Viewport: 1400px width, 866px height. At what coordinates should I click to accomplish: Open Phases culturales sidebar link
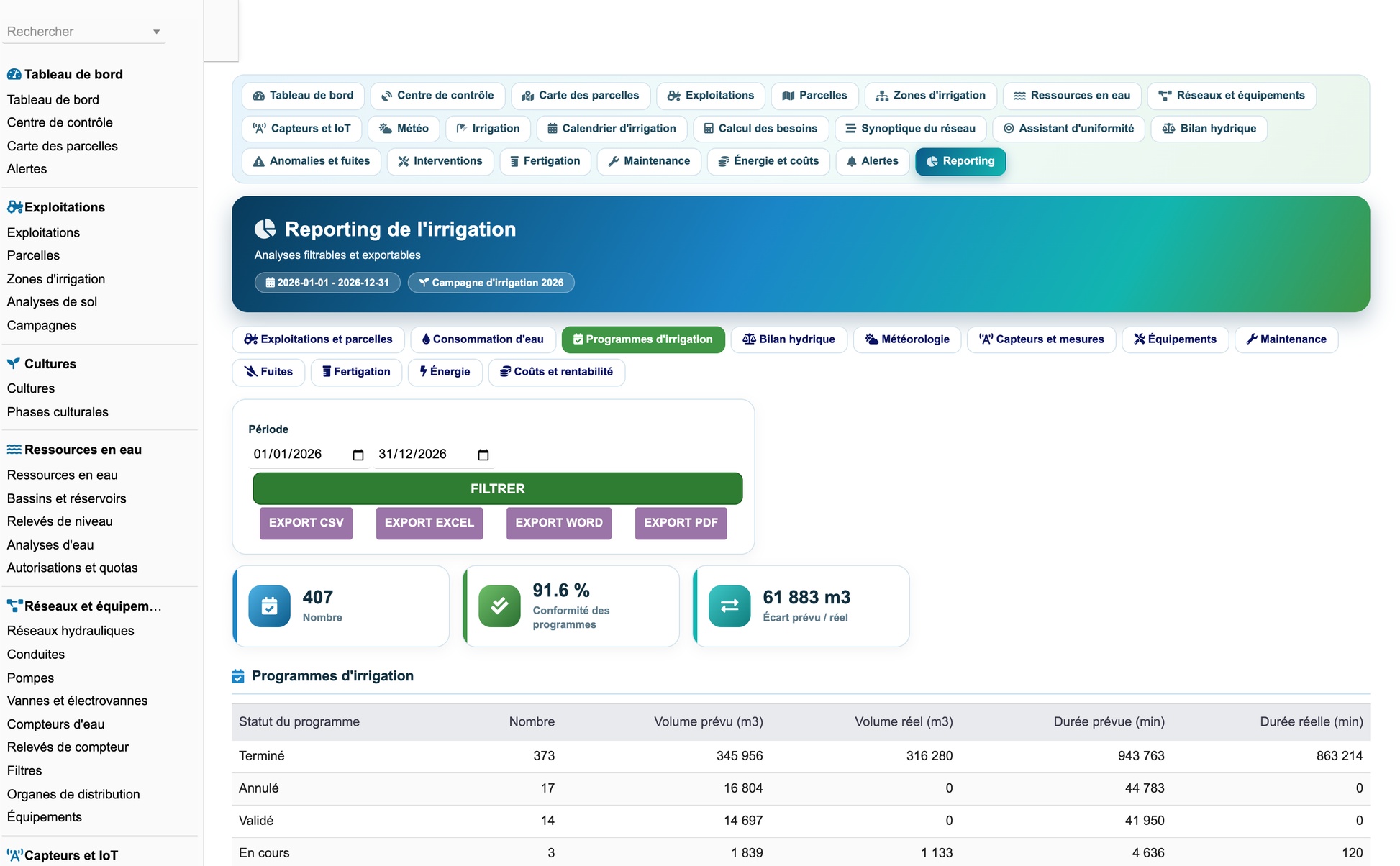tap(58, 412)
